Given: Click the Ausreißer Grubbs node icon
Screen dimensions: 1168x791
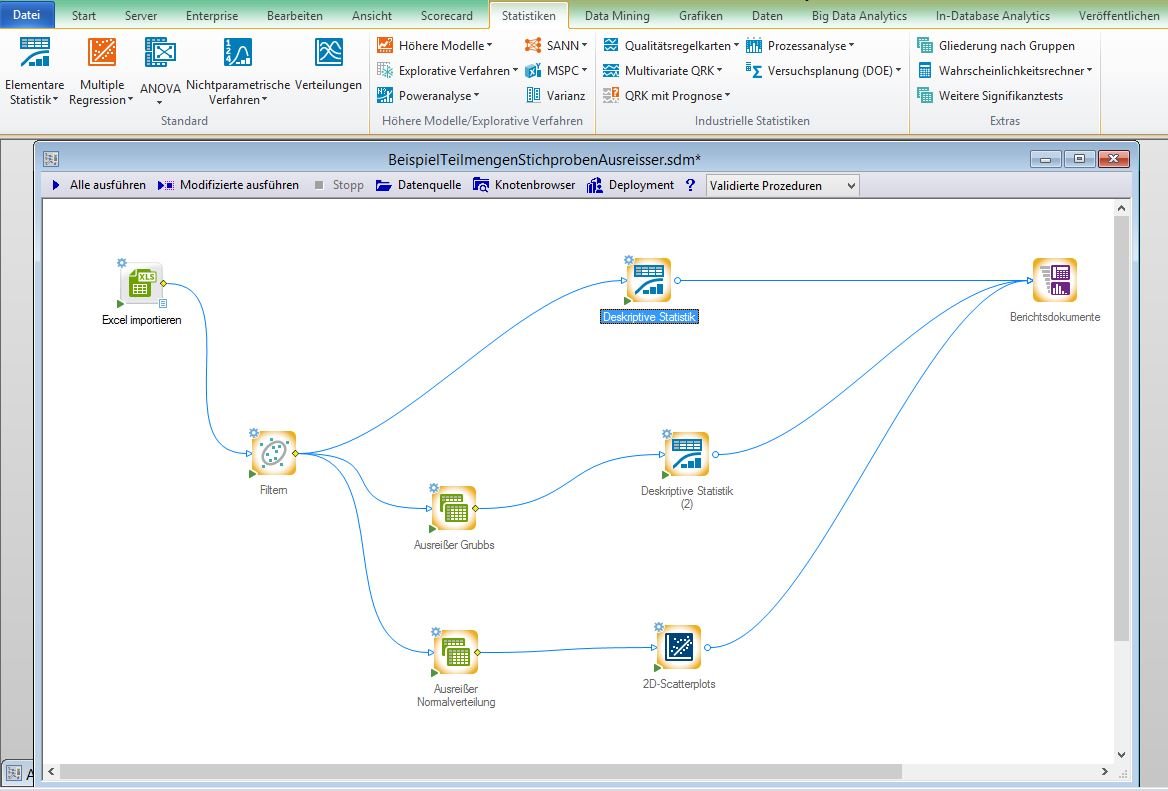Looking at the screenshot, I should click(x=454, y=509).
